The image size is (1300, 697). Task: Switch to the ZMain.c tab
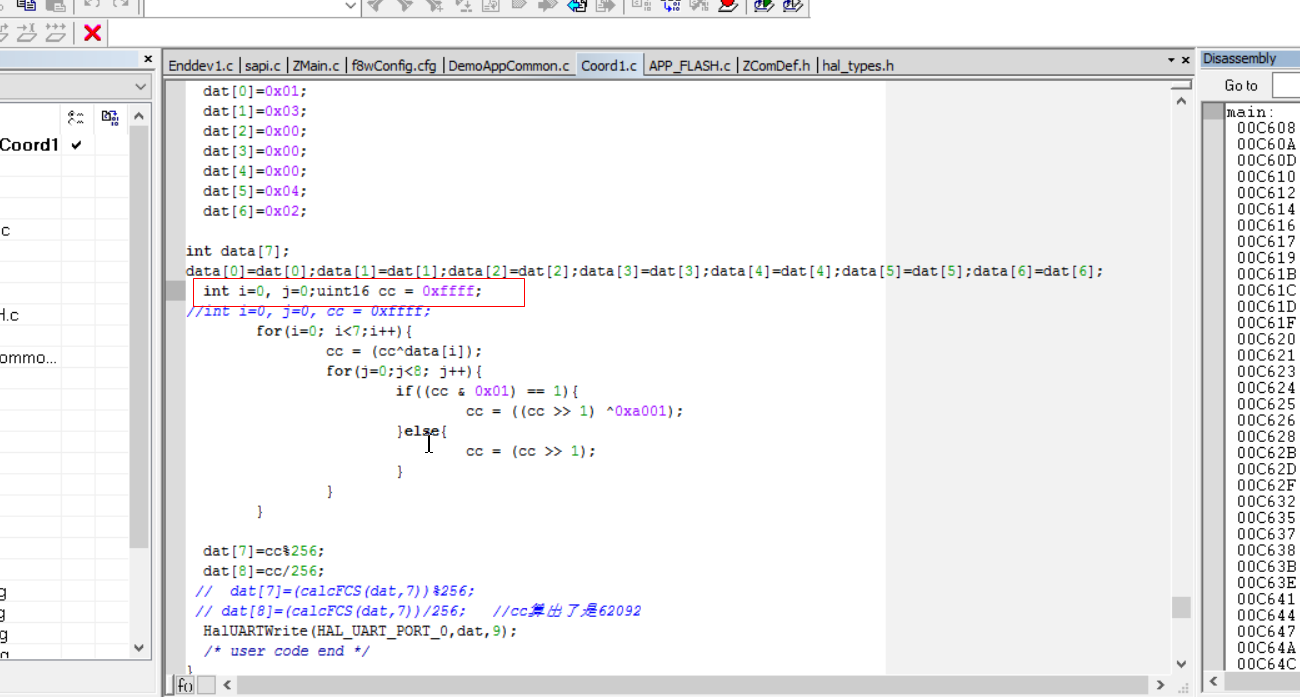(316, 65)
